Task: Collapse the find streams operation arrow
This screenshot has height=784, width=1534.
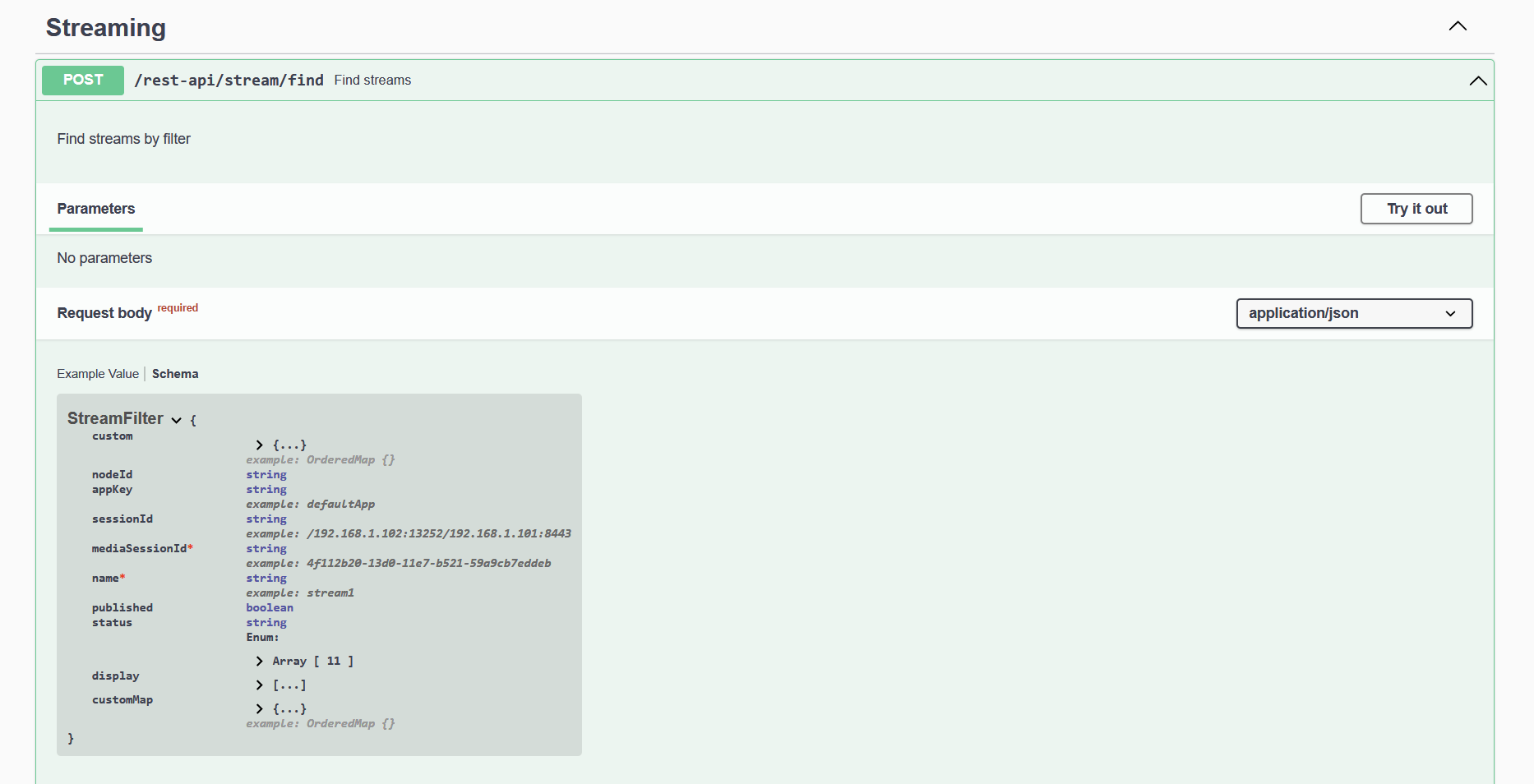Action: 1477,81
